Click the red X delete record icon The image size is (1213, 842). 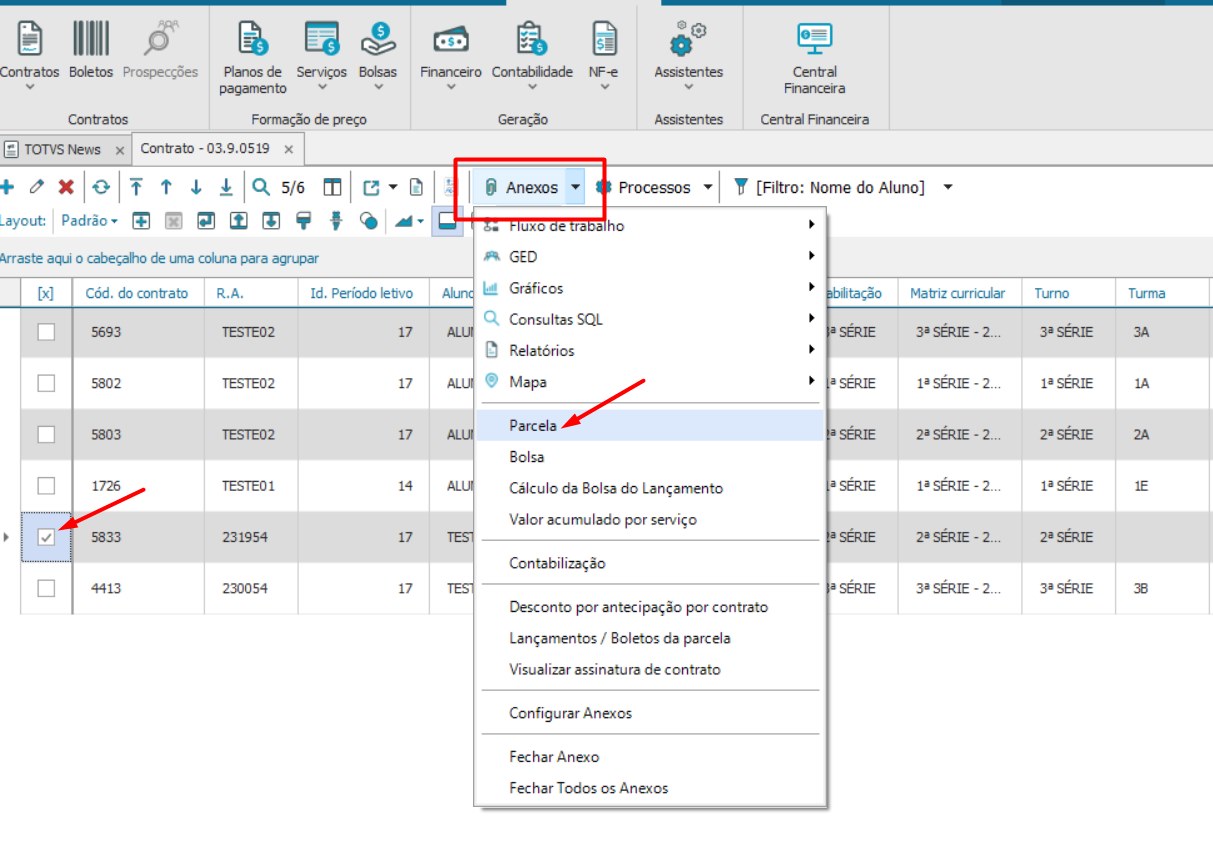click(x=66, y=187)
